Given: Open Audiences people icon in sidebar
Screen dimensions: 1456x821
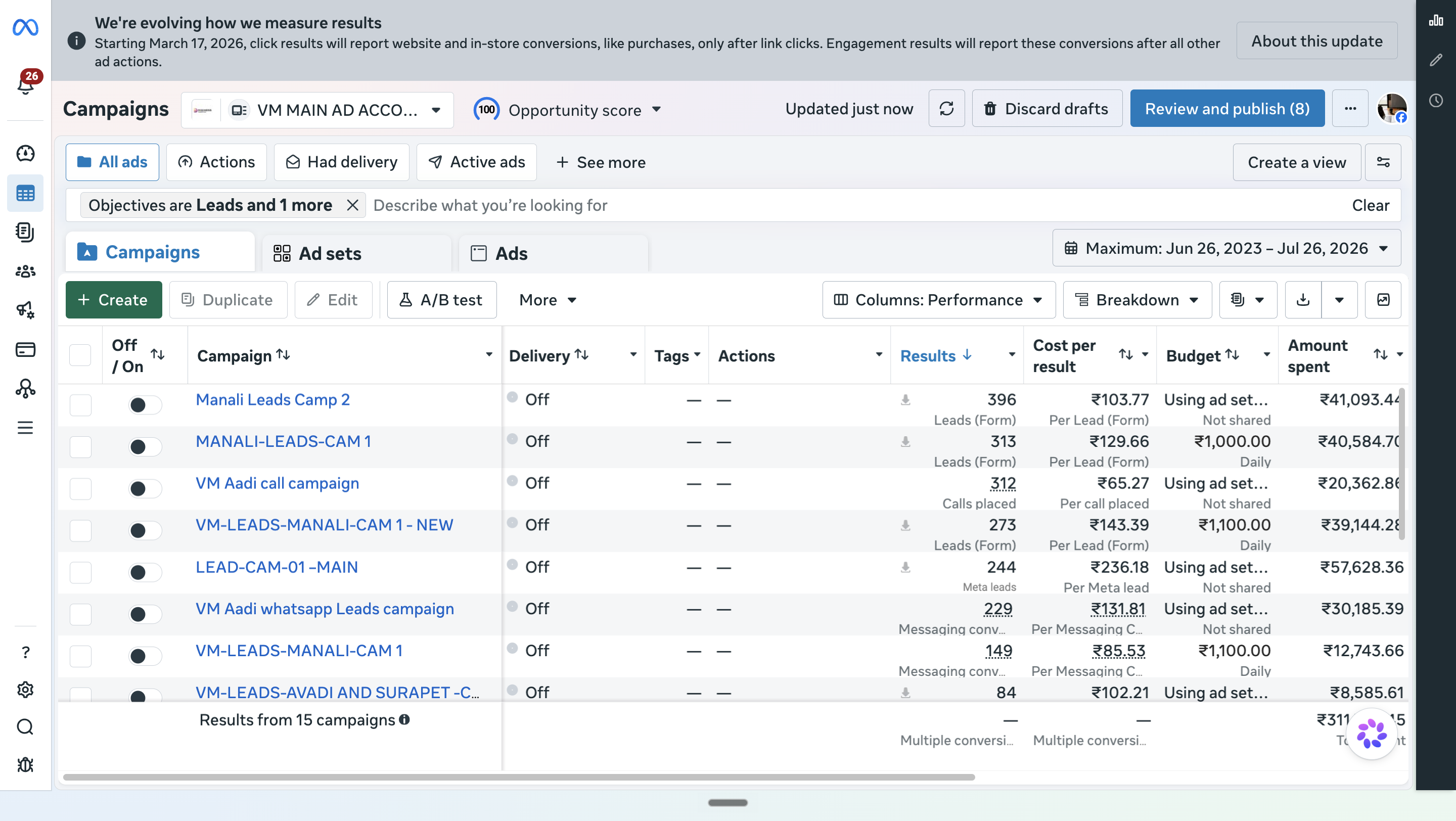Looking at the screenshot, I should [x=25, y=271].
